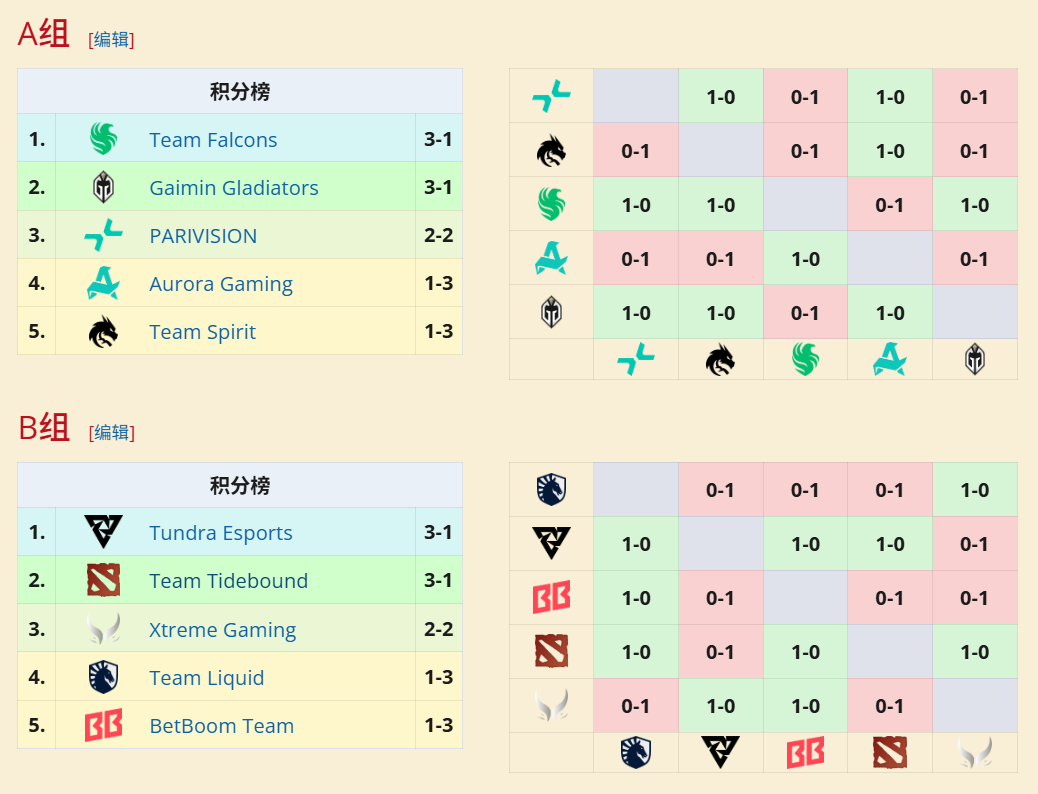Screen dimensions: 1038x794
Task: Click Team Tidebound logo in standings table
Action: pos(103,580)
